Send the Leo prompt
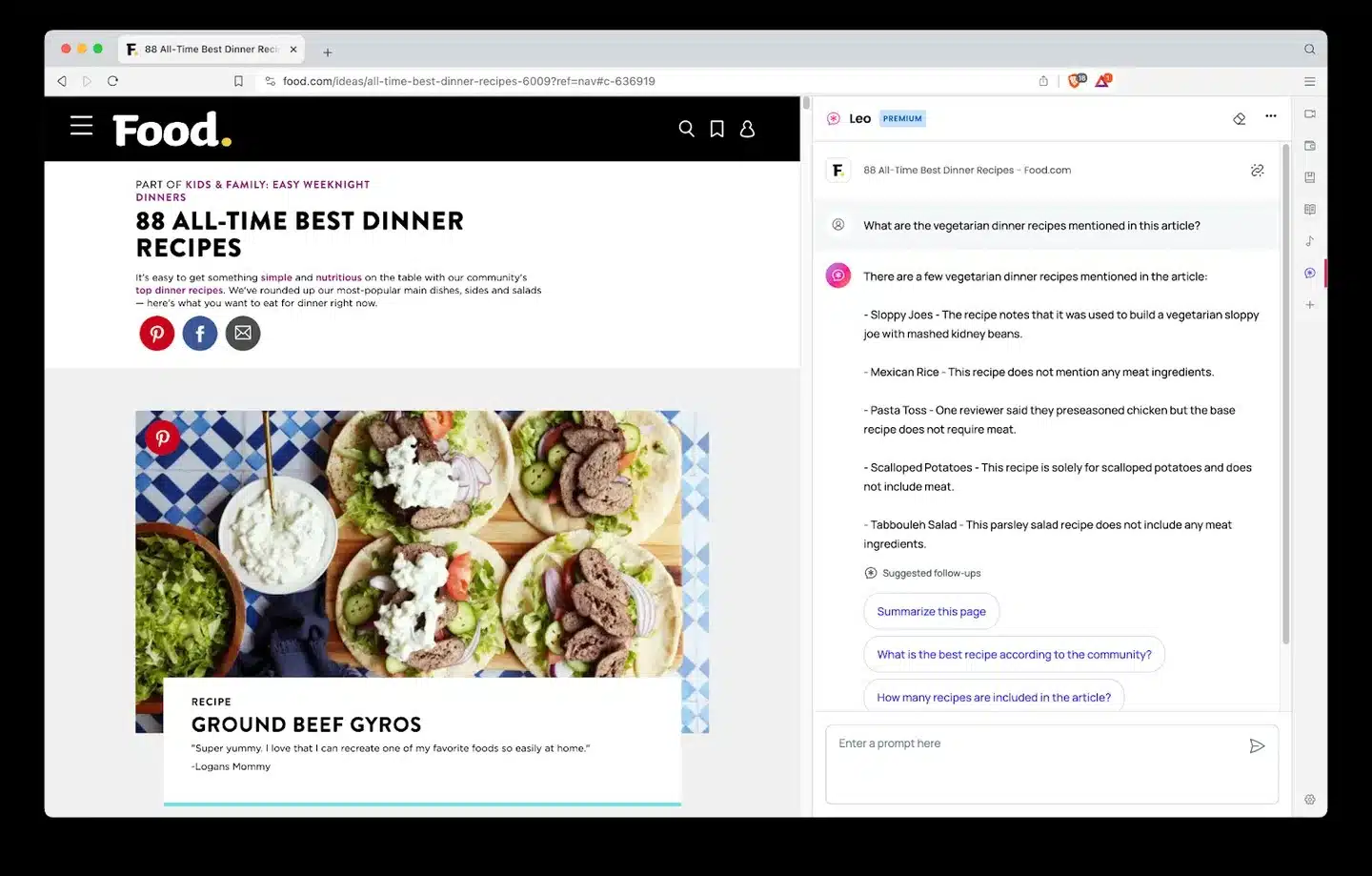 click(1257, 745)
